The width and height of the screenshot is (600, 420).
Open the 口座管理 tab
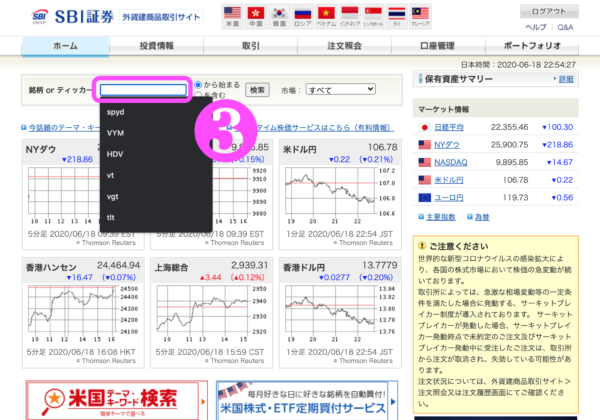438,46
